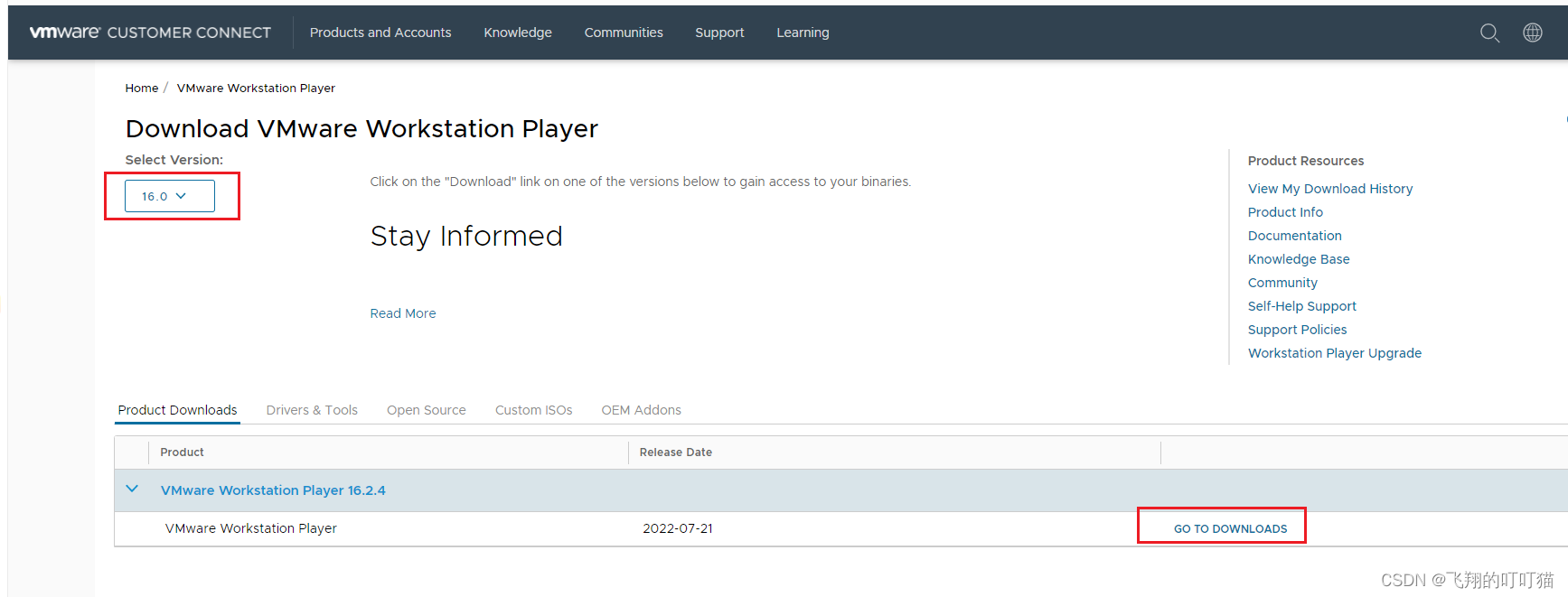Open the Documentation link
Viewport: 1568px width, 597px height.
(1294, 236)
